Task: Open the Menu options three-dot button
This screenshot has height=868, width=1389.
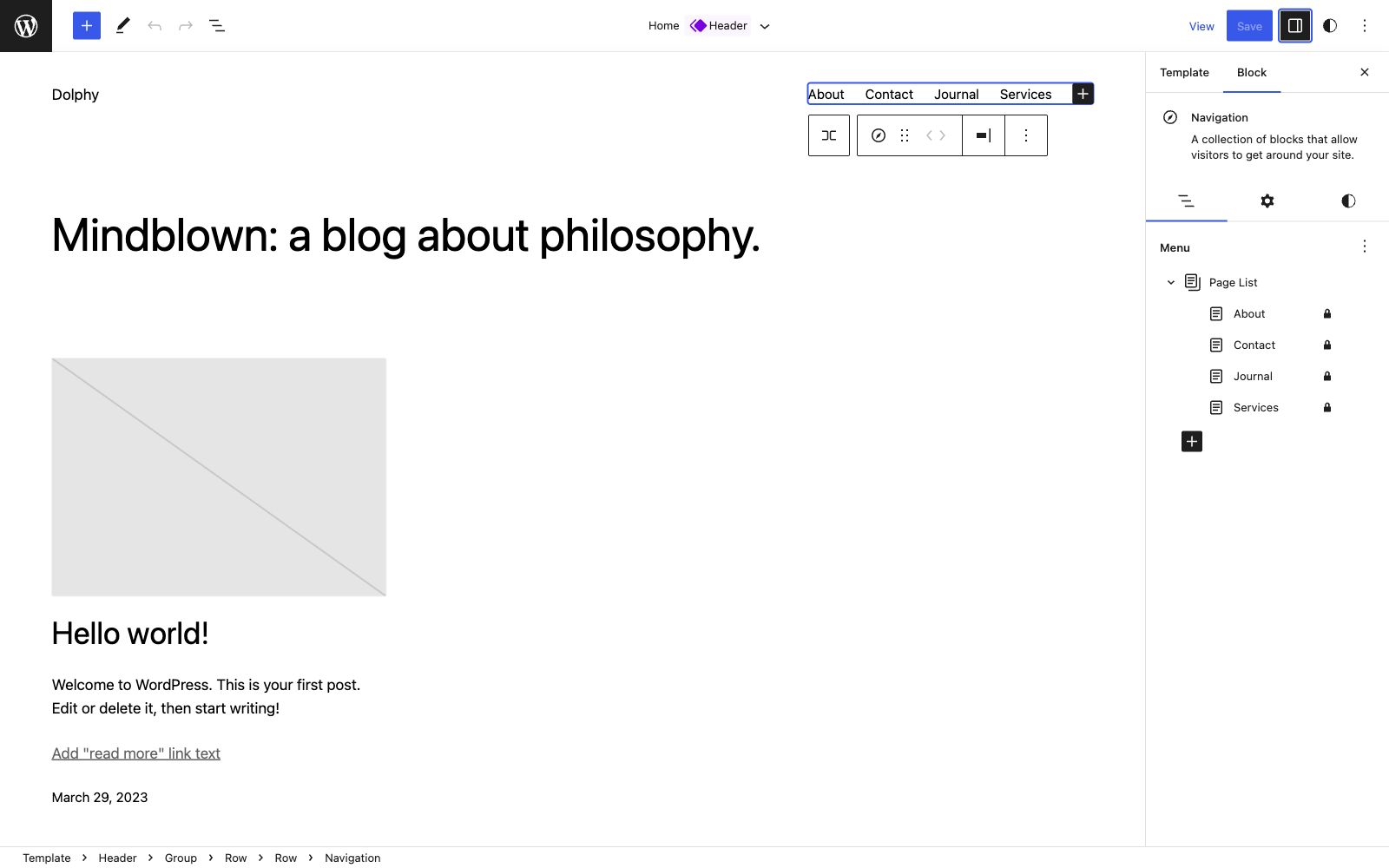Action: point(1365,247)
